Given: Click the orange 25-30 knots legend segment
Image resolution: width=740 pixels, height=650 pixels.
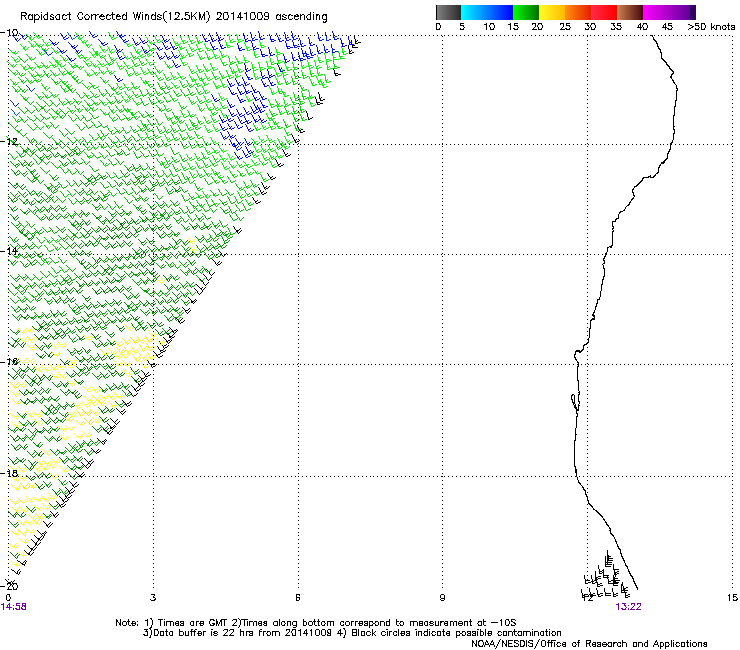Looking at the screenshot, I should coord(578,12).
